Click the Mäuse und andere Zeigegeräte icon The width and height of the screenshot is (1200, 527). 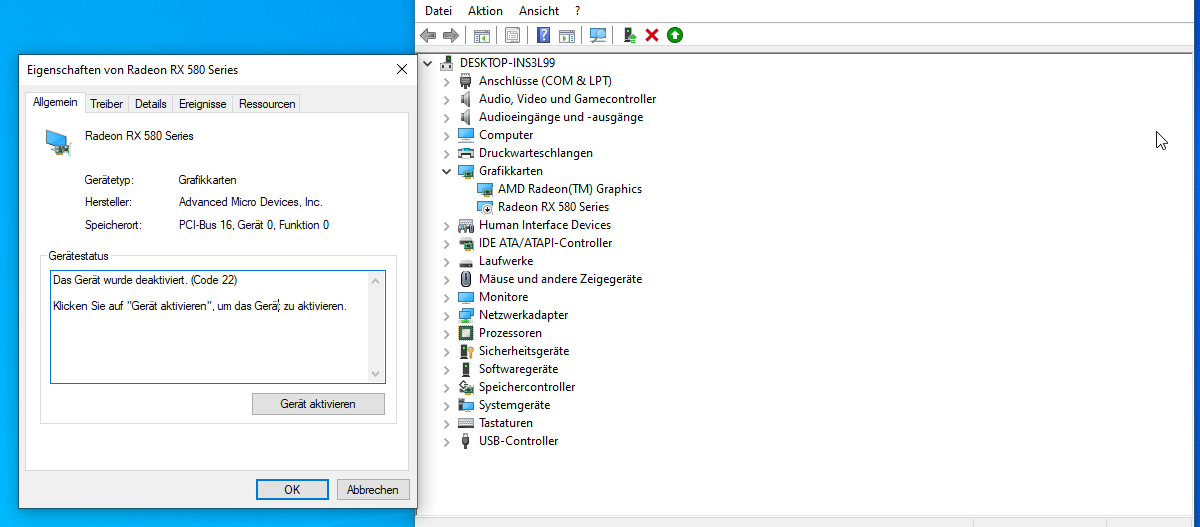pyautogui.click(x=466, y=279)
